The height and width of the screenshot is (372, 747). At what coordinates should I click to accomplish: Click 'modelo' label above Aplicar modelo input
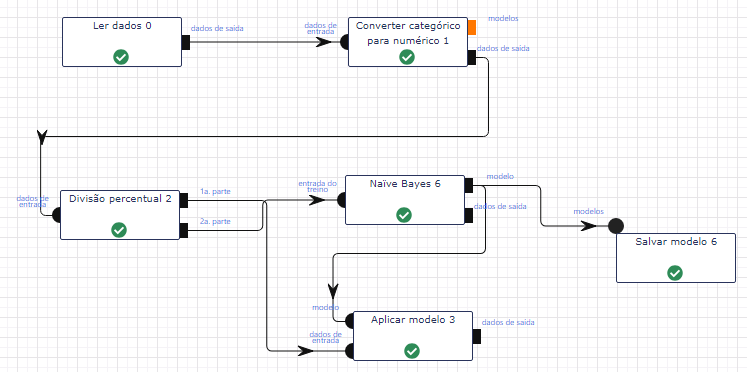coord(325,307)
